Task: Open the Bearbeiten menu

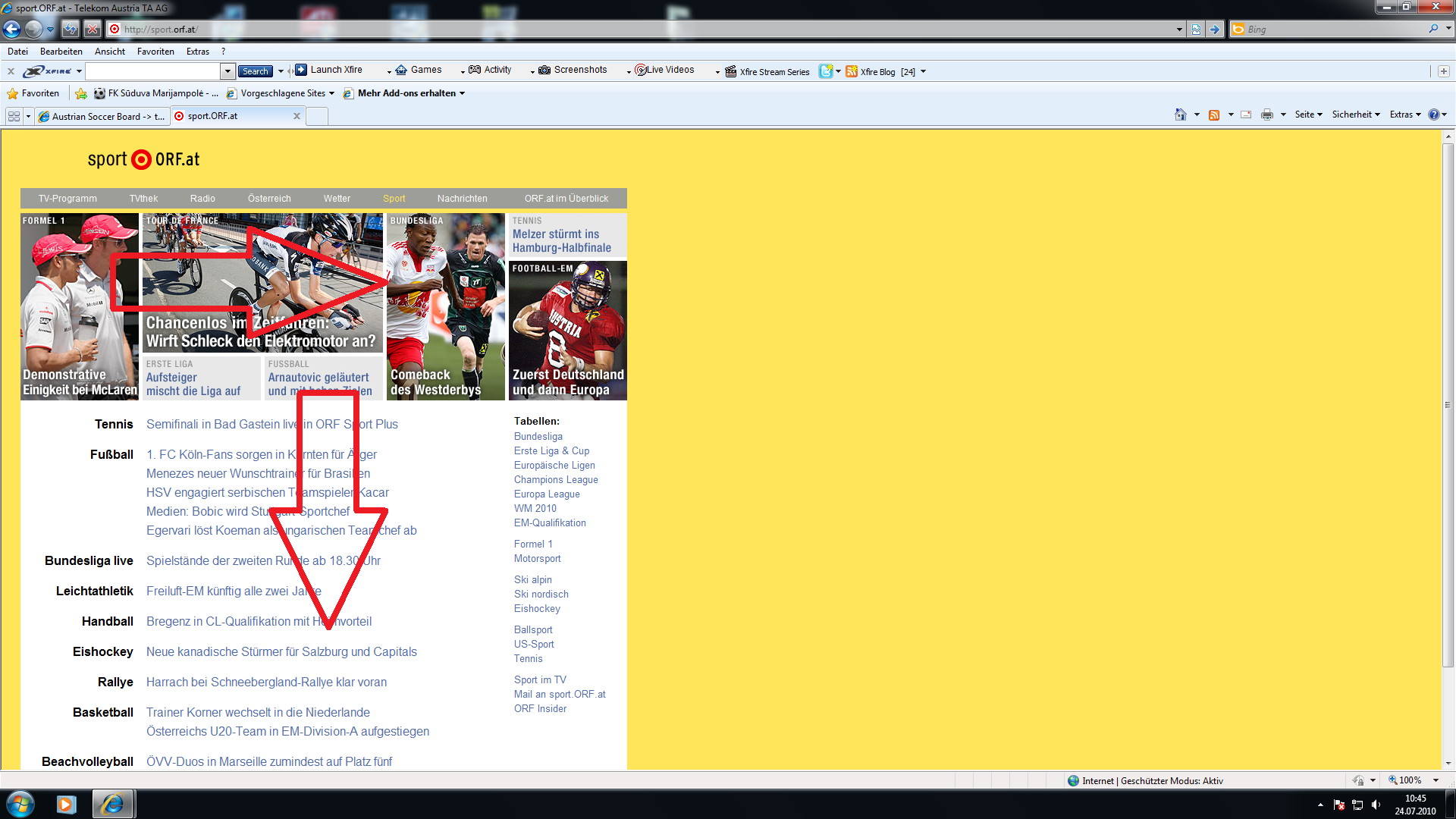Action: tap(61, 52)
